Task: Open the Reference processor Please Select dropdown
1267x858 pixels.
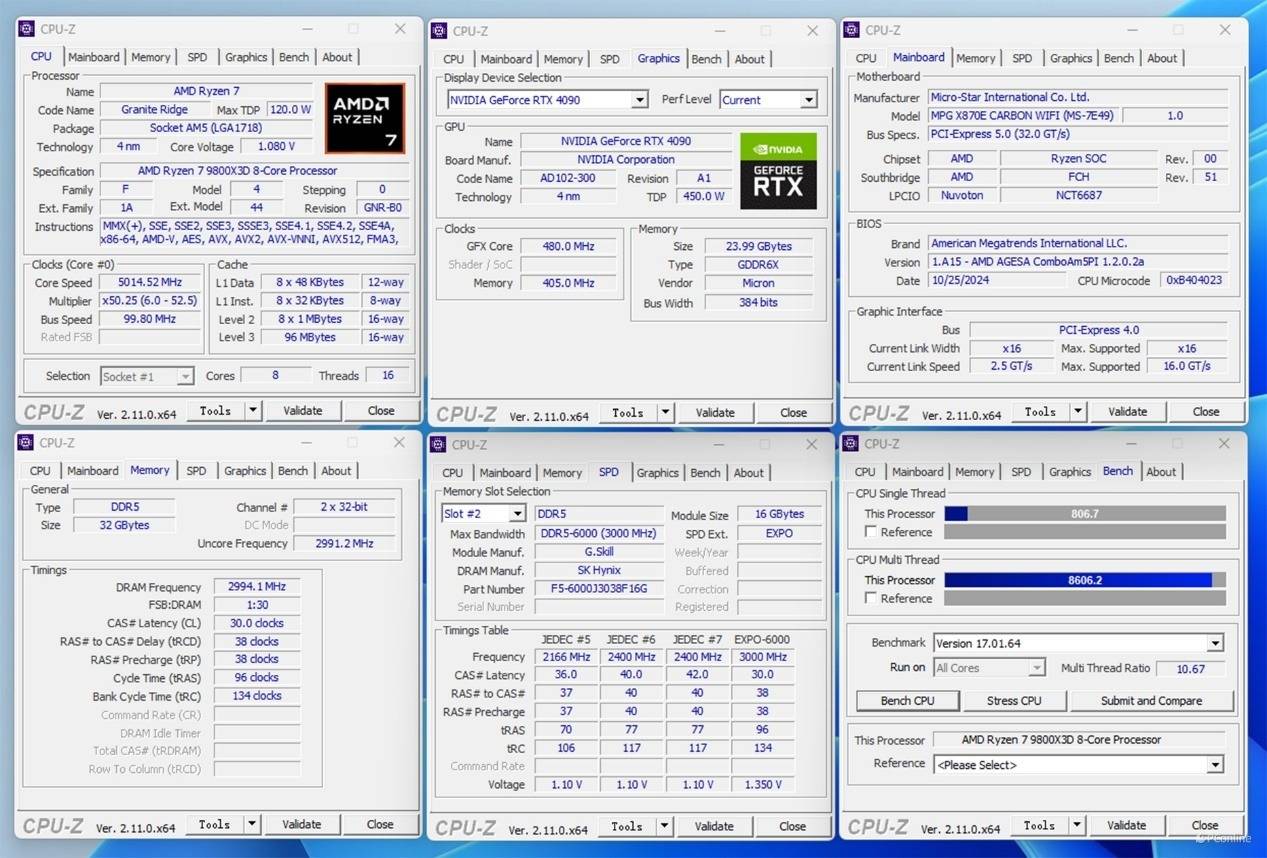Action: tap(1214, 765)
